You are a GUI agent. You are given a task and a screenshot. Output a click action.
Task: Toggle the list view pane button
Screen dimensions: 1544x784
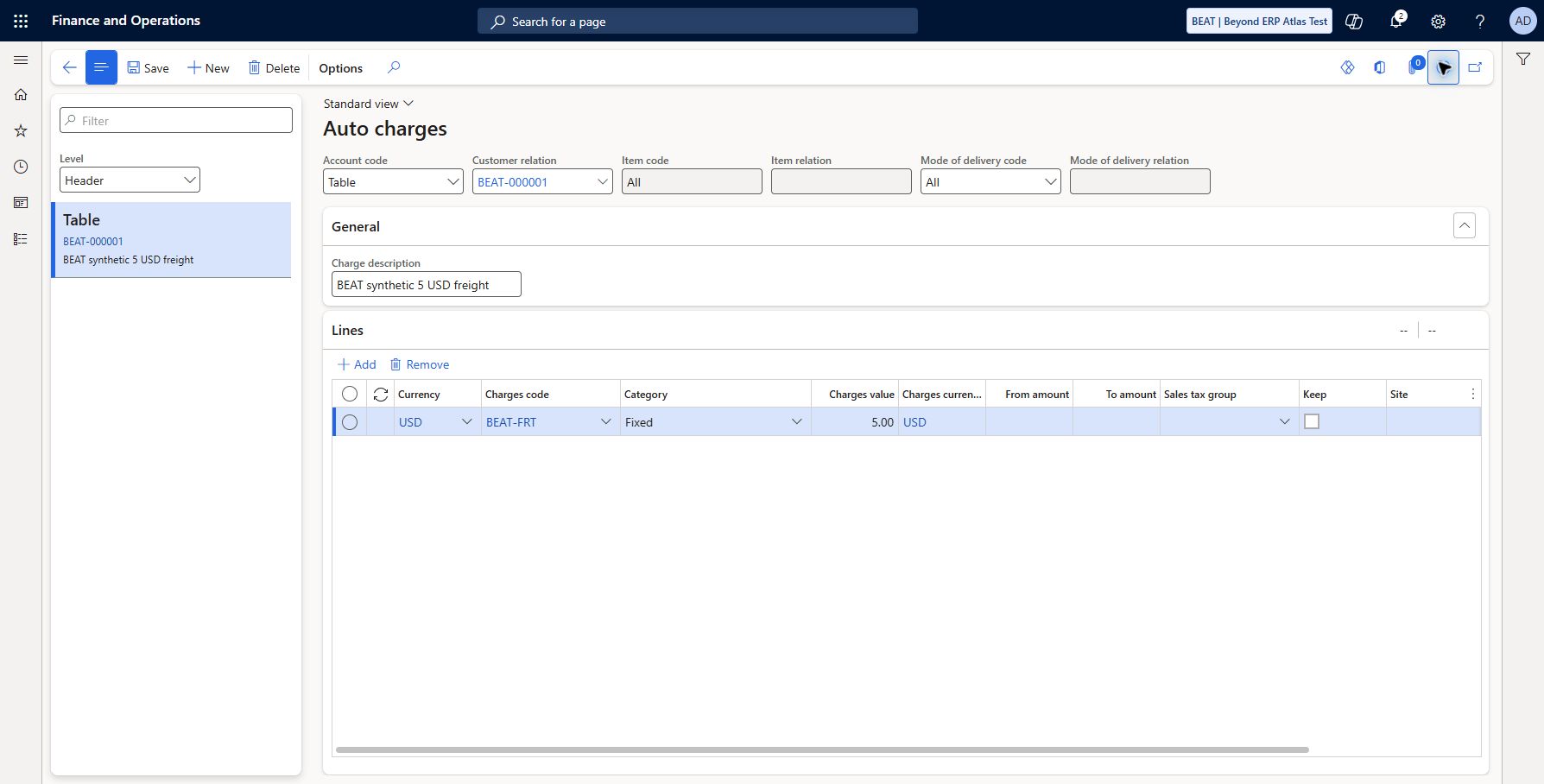click(x=101, y=67)
